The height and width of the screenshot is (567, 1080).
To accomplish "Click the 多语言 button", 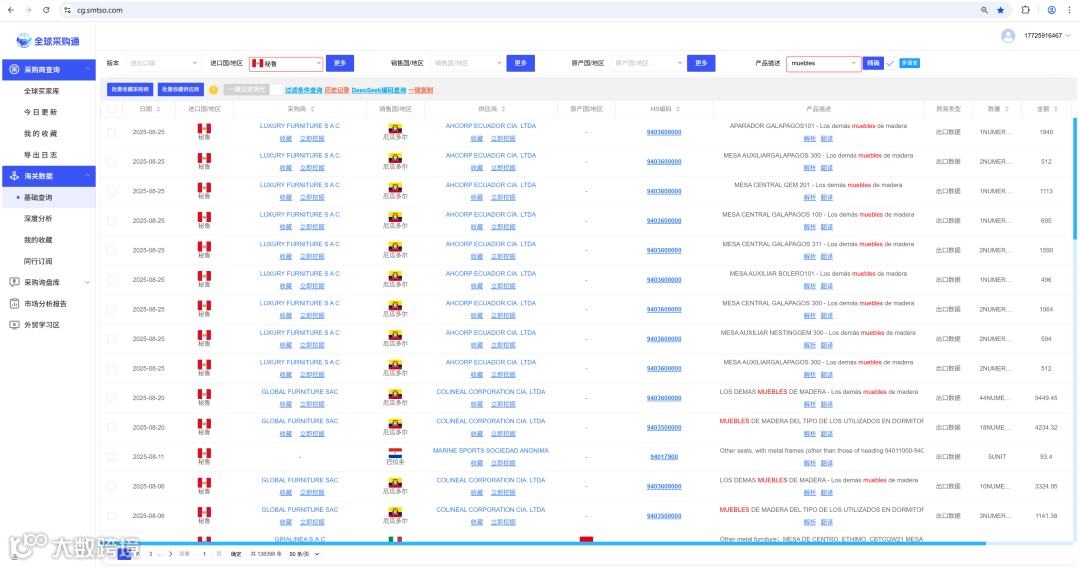I will point(909,63).
